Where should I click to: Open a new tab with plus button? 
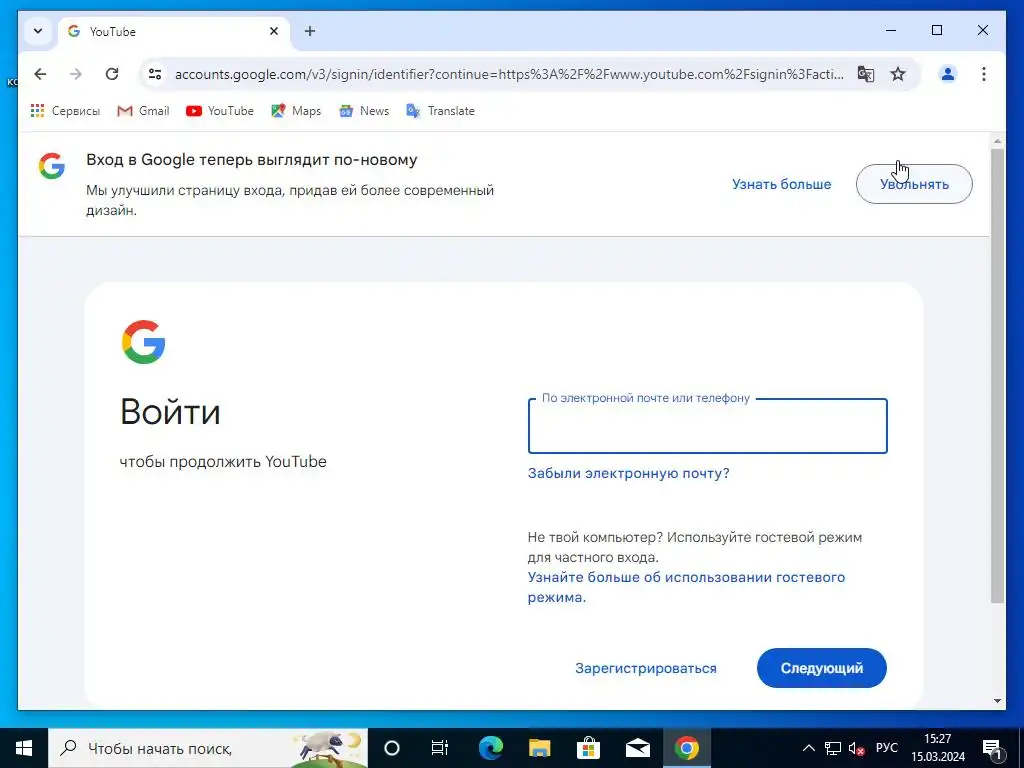310,31
